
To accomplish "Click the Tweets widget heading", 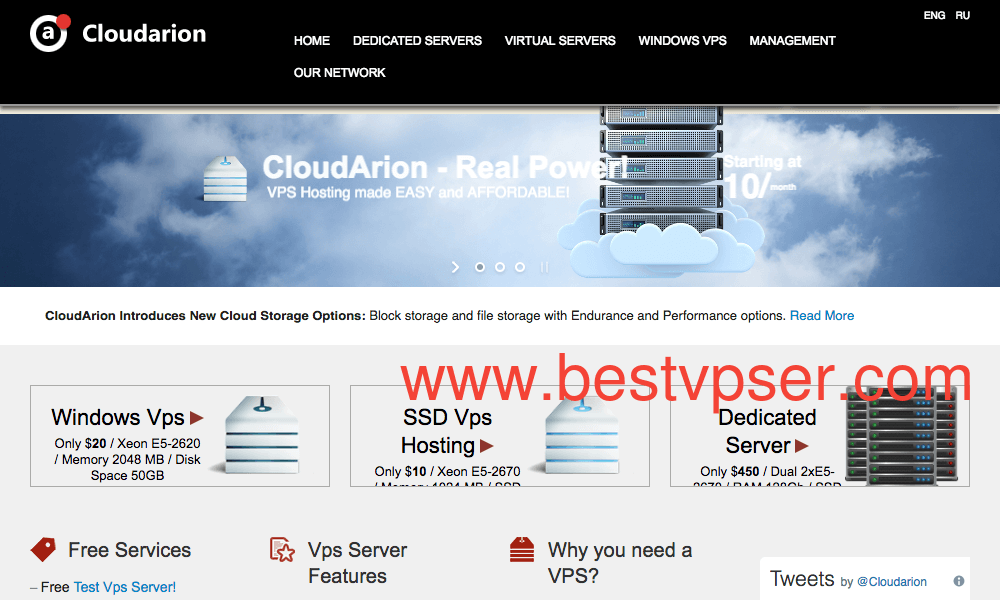I will pos(802,579).
